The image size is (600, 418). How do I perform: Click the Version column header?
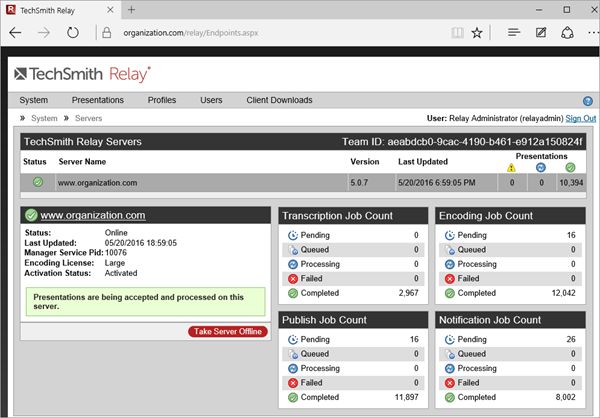(x=365, y=162)
